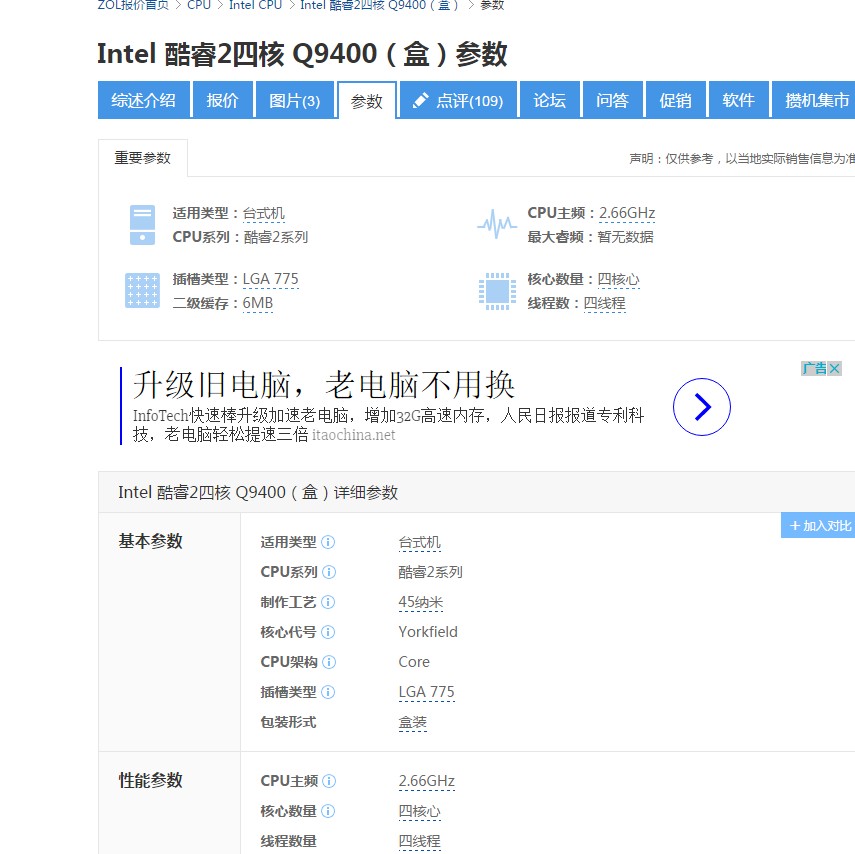Click the desktop computer tower icon

click(142, 225)
